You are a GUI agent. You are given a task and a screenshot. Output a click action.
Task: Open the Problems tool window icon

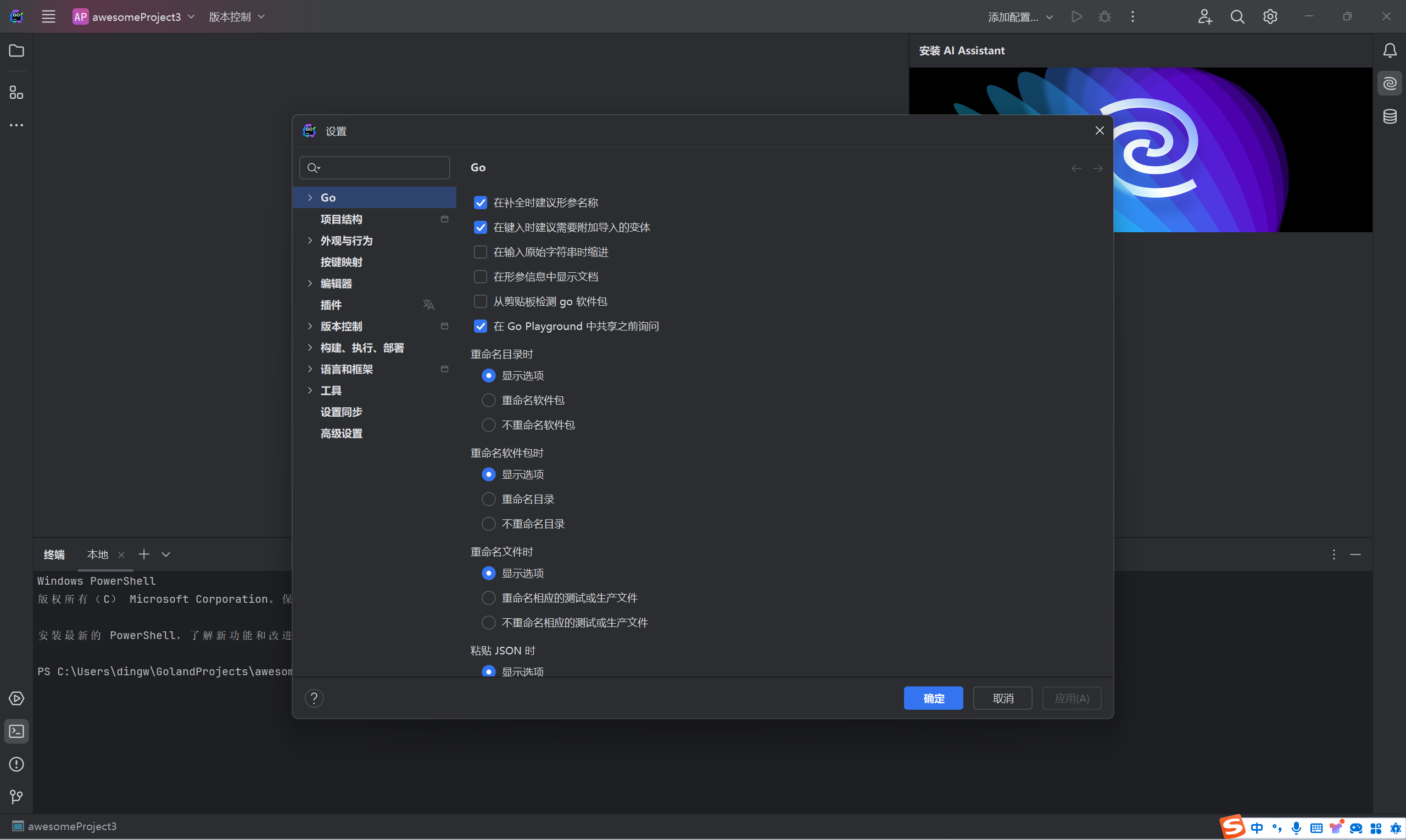(x=16, y=764)
